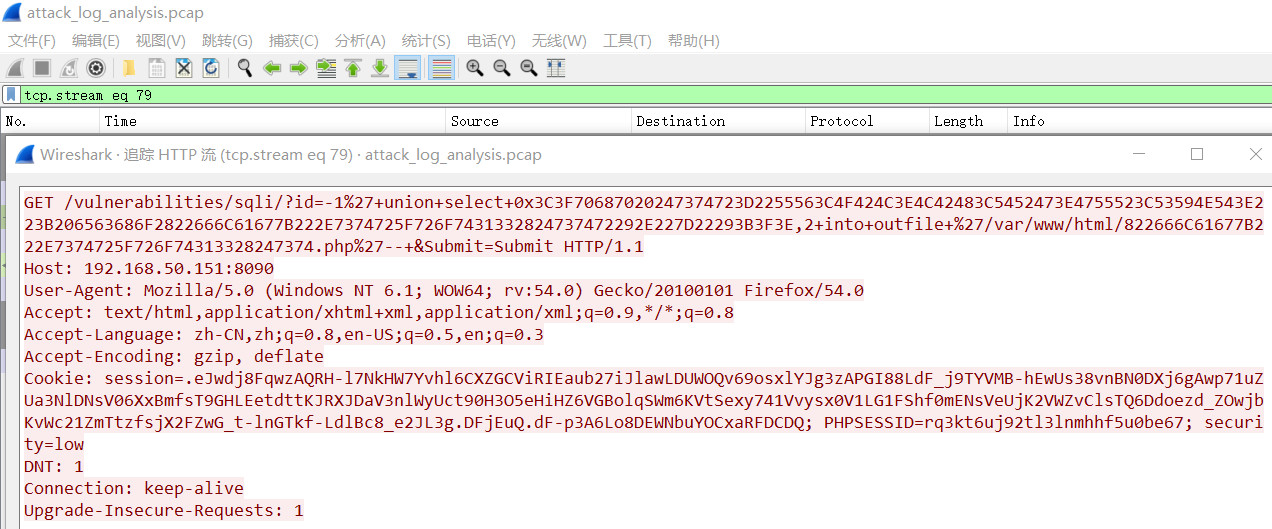This screenshot has height=529, width=1272.
Task: Click the Upgrade-Insecure-Requests: 1 line
Action: [164, 510]
